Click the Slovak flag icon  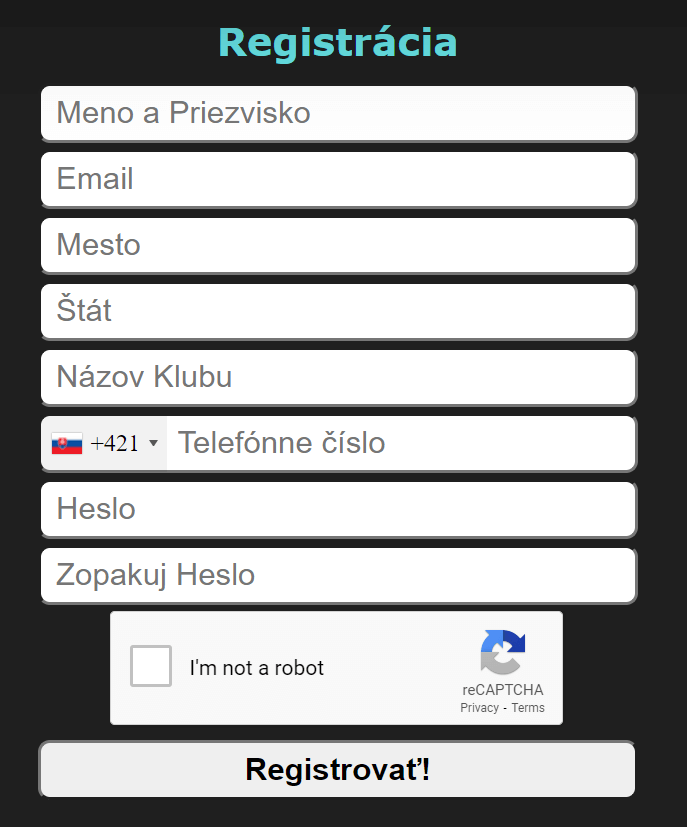tap(67, 444)
